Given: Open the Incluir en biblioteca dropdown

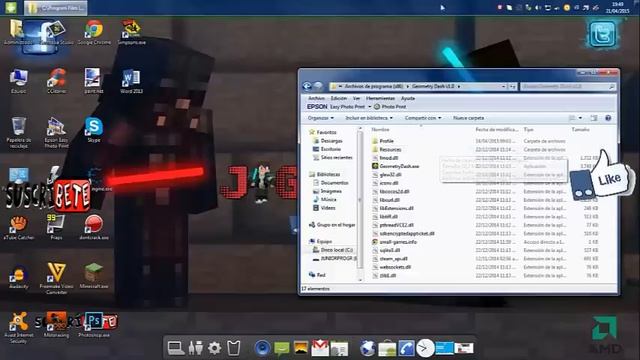Looking at the screenshot, I should click(x=369, y=118).
